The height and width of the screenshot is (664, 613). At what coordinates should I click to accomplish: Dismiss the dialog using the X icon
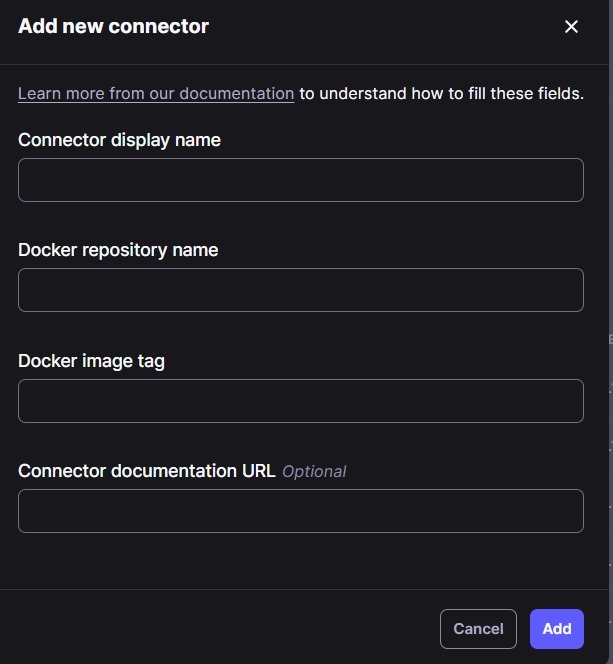(x=571, y=27)
